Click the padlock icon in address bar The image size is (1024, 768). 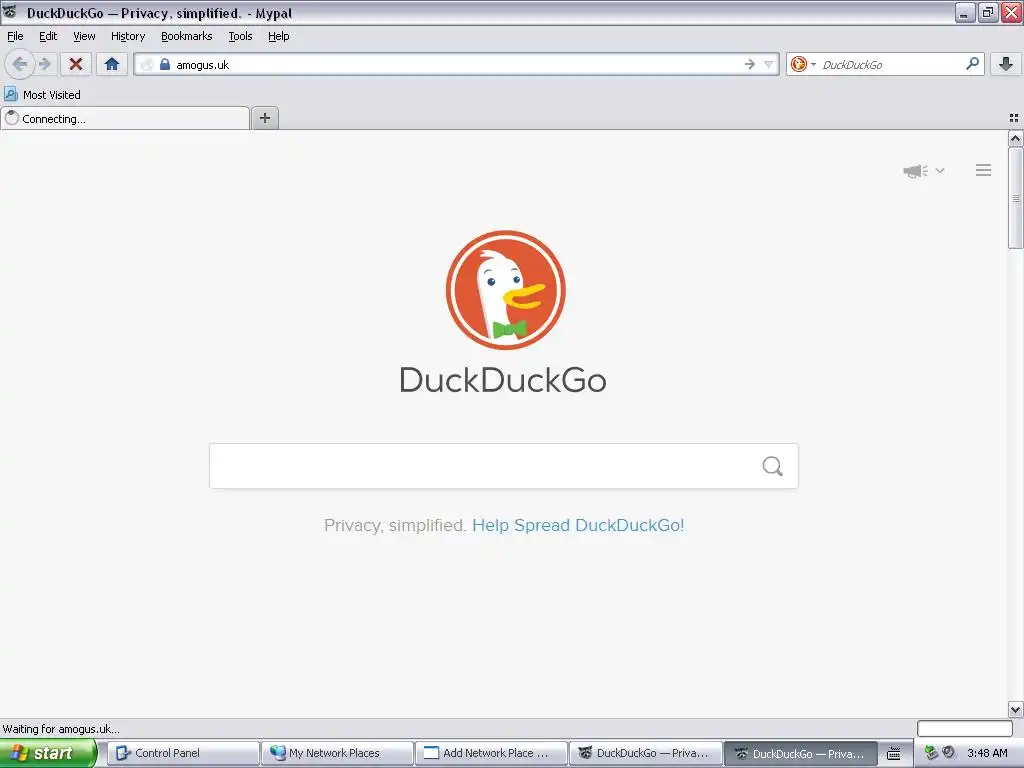165,64
